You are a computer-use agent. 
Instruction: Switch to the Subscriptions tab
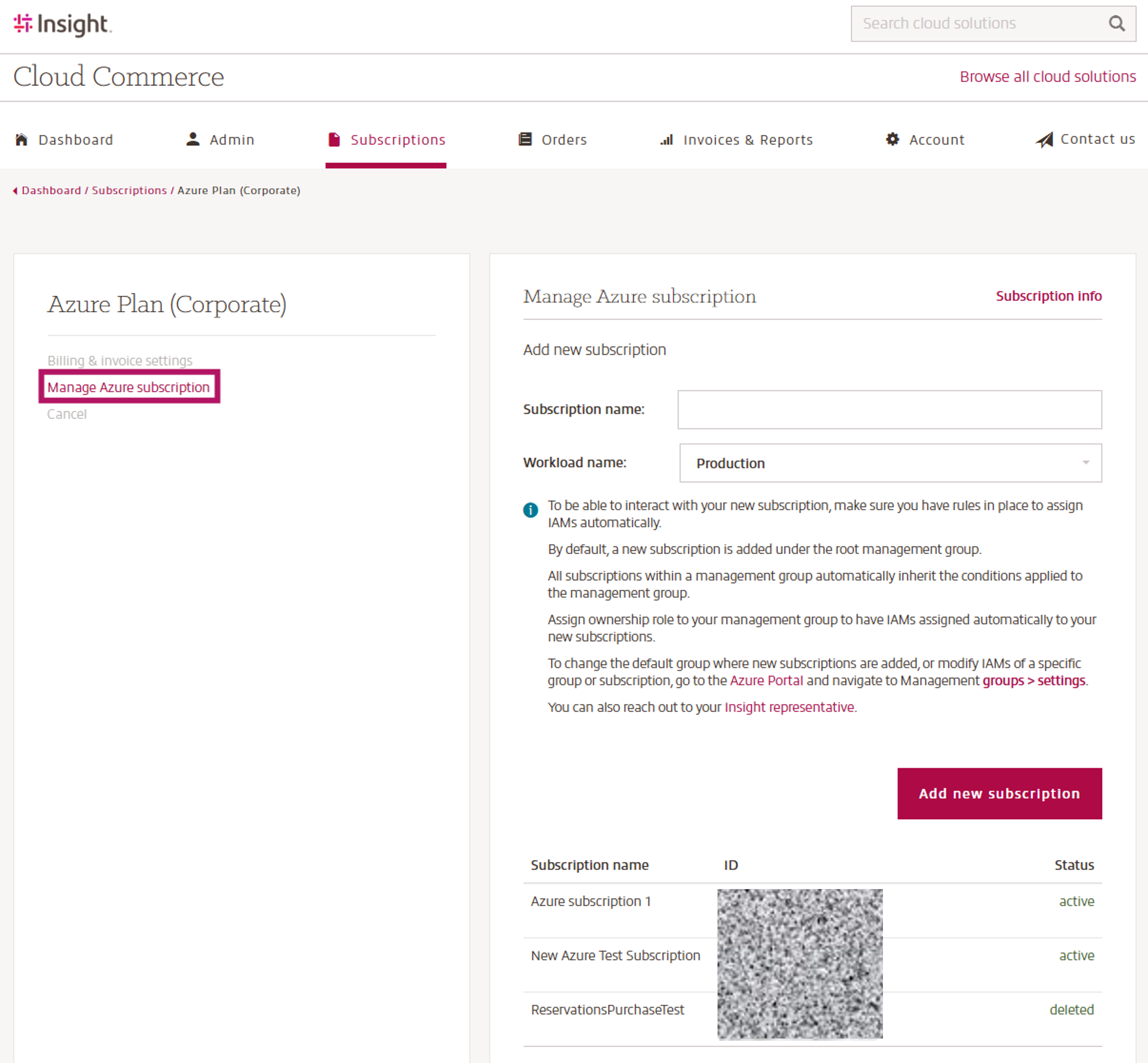pos(397,139)
